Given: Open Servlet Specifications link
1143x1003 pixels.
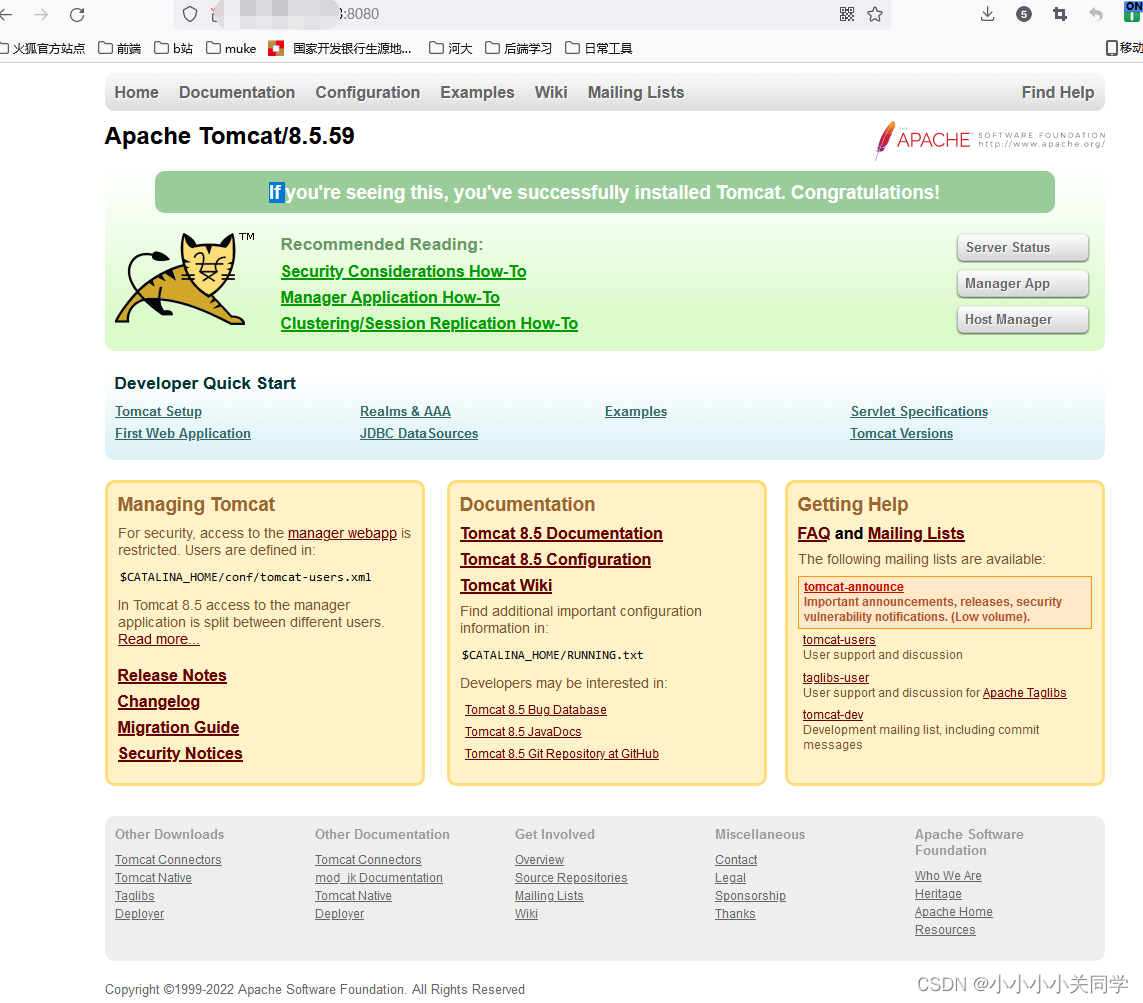Looking at the screenshot, I should coord(919,411).
